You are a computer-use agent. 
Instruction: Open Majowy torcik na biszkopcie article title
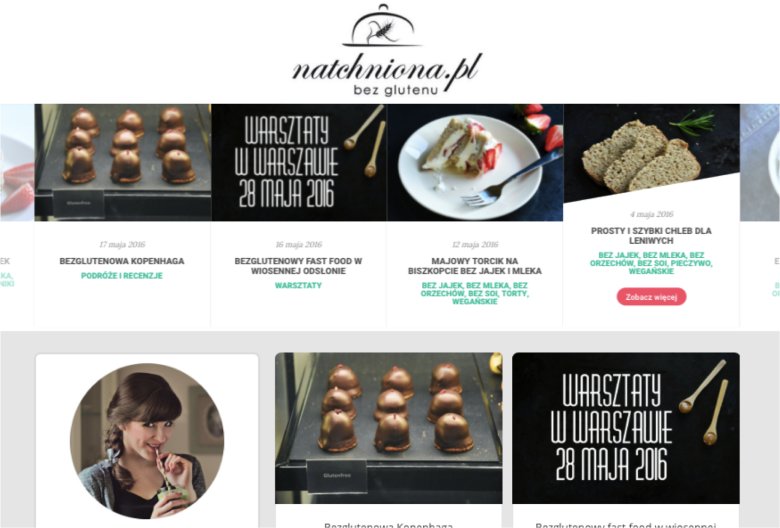tap(475, 266)
